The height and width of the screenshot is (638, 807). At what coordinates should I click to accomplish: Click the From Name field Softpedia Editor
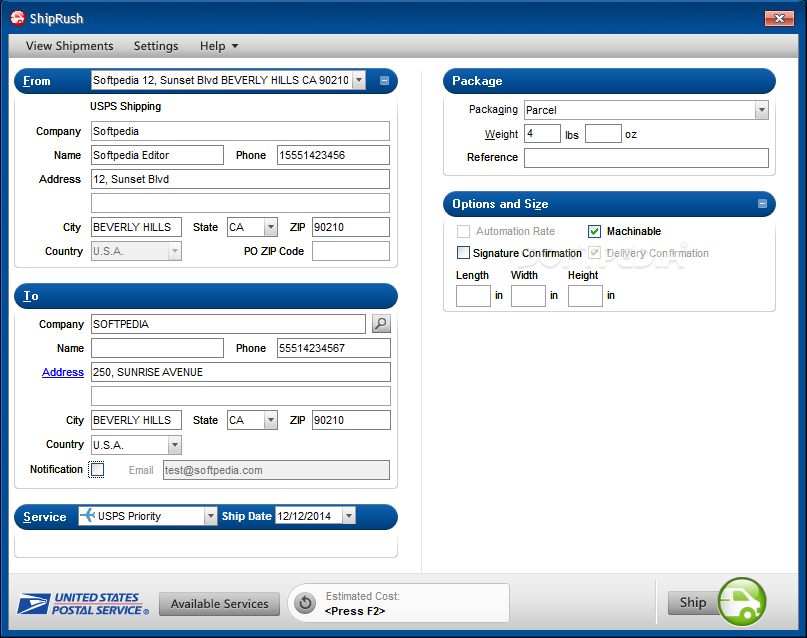point(157,155)
